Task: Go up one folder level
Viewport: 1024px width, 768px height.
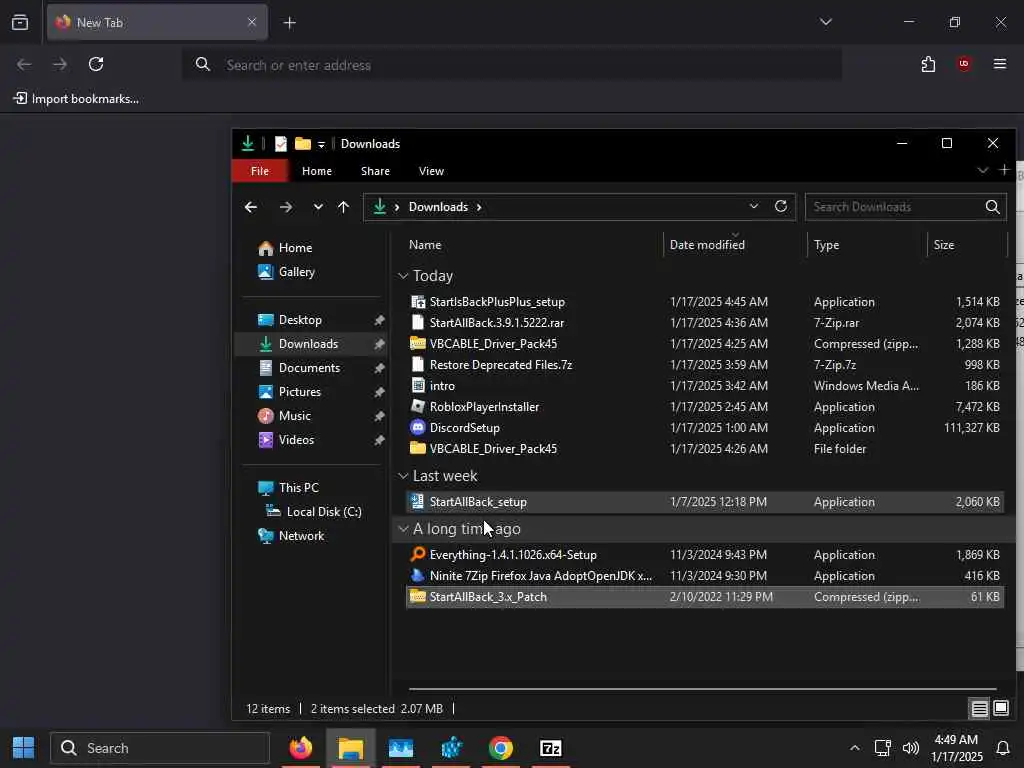Action: click(x=344, y=207)
